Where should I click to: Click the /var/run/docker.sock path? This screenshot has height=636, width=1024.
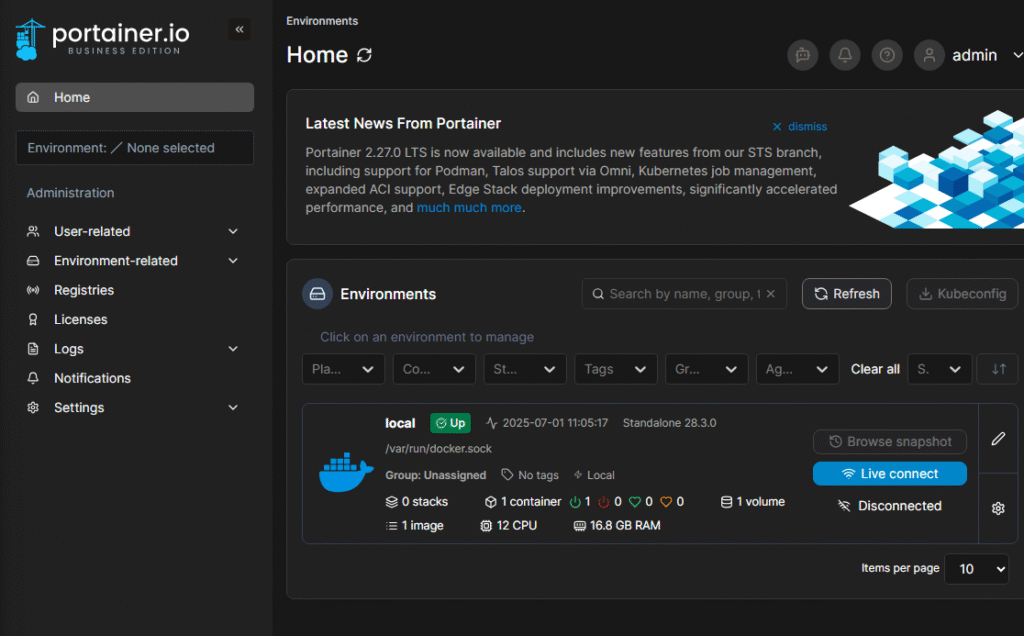click(x=438, y=449)
